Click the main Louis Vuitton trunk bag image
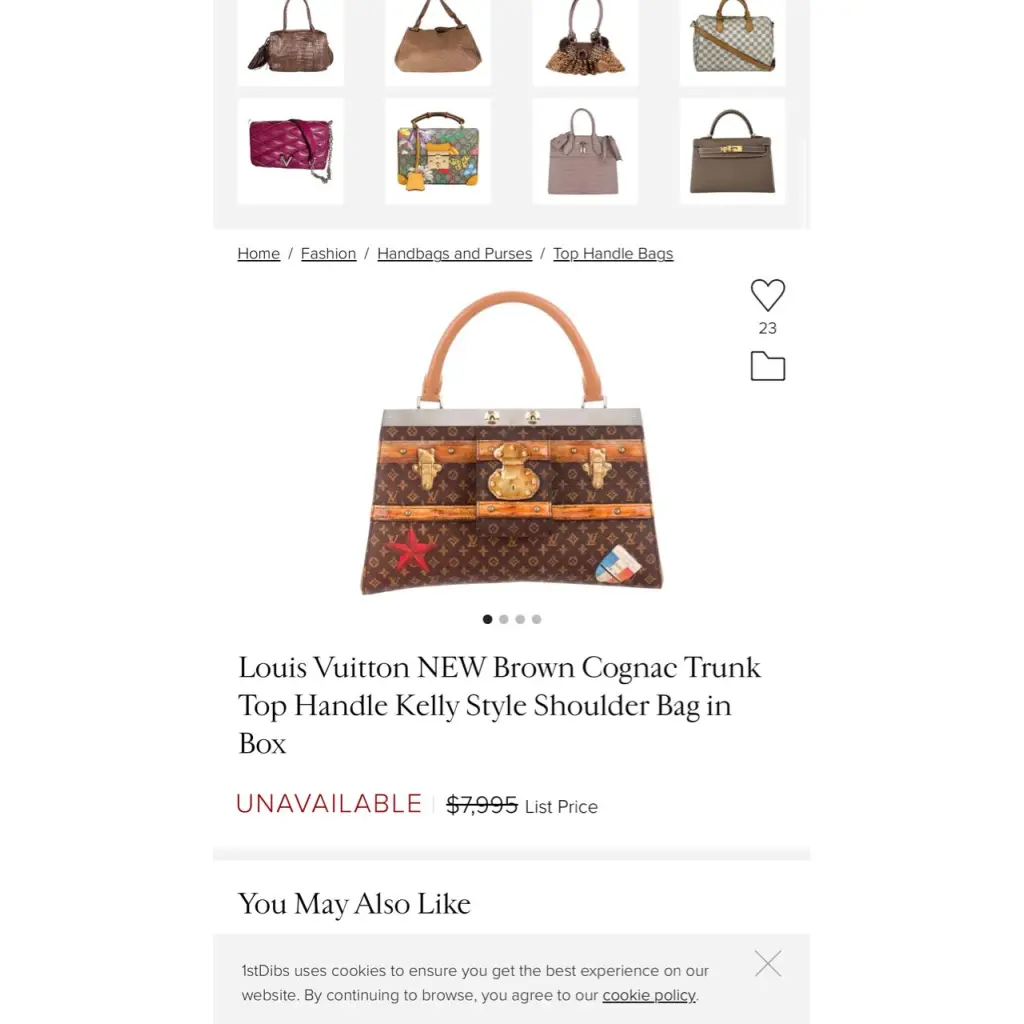This screenshot has height=1024, width=1024. click(512, 443)
